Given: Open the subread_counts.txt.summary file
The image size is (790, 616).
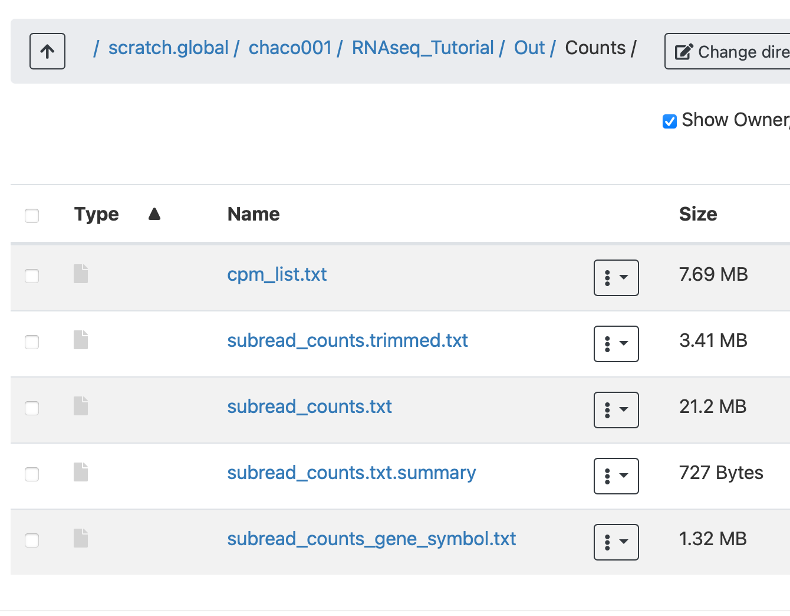Looking at the screenshot, I should click(351, 473).
